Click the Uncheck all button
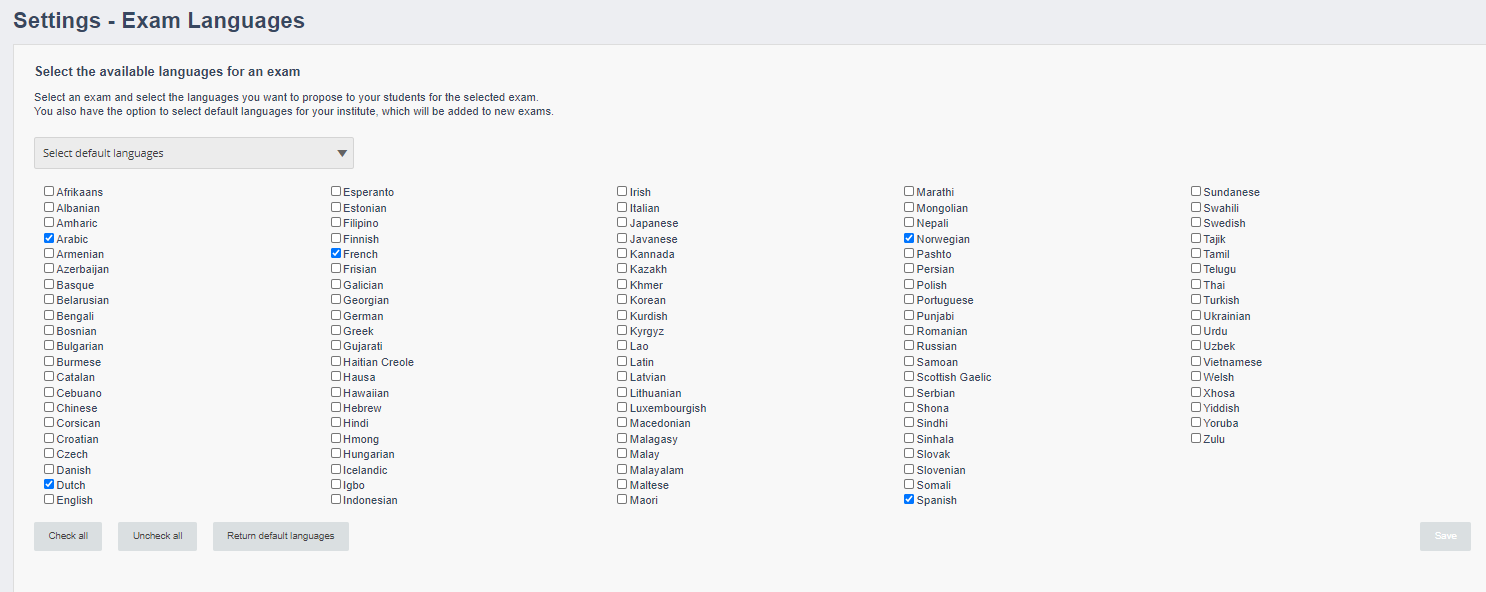 coord(157,536)
